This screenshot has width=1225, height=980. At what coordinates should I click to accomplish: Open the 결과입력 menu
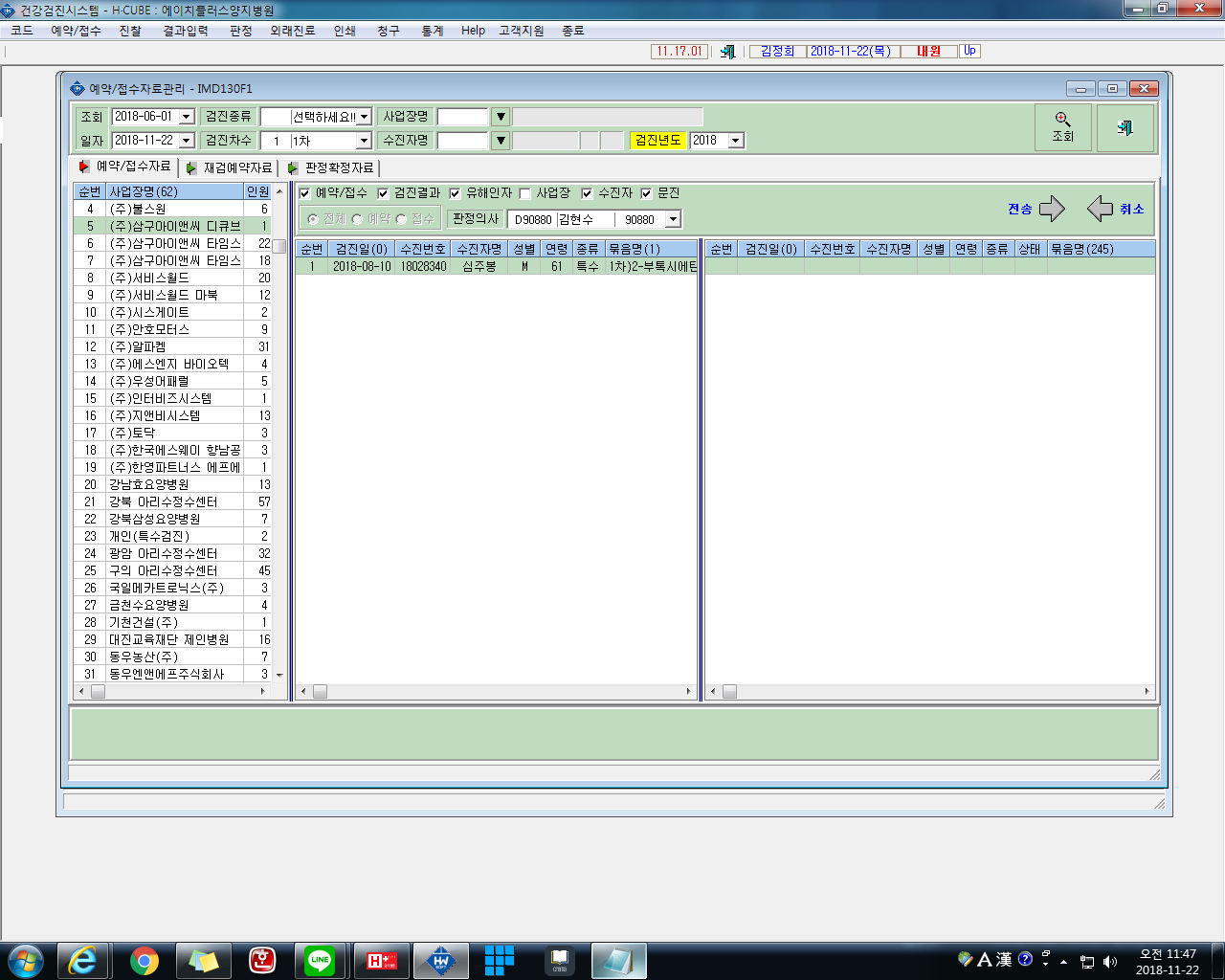coord(186,31)
